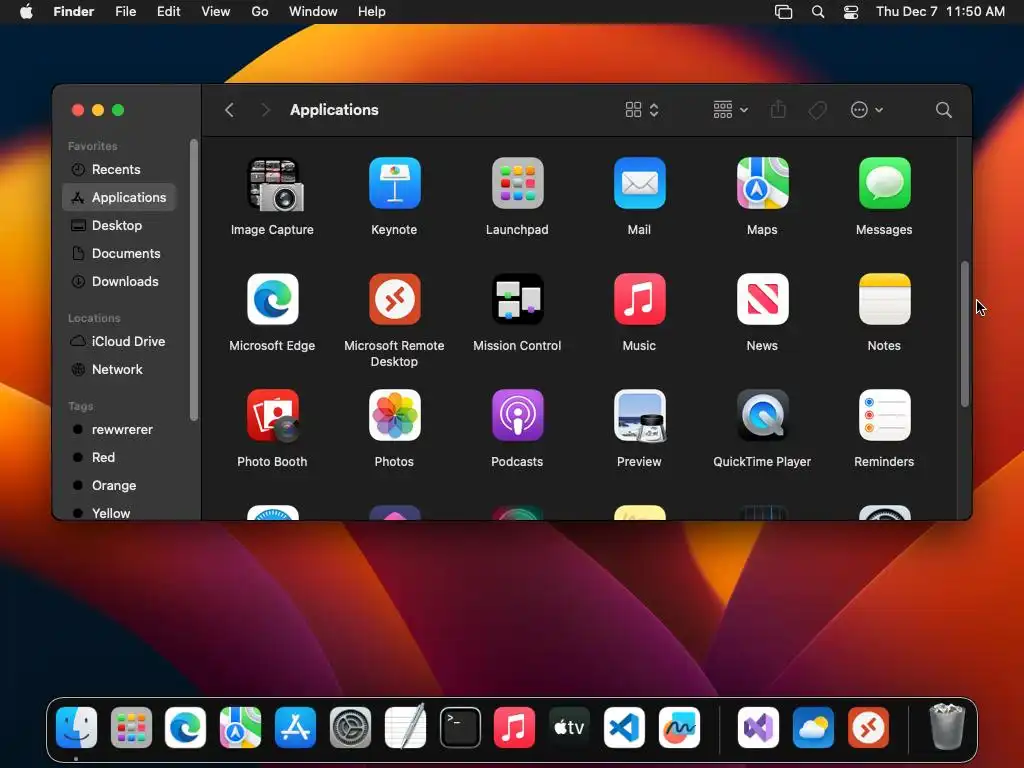The width and height of the screenshot is (1024, 768).
Task: Select the Launchpad icon in Applications folder
Action: pyautogui.click(x=517, y=184)
